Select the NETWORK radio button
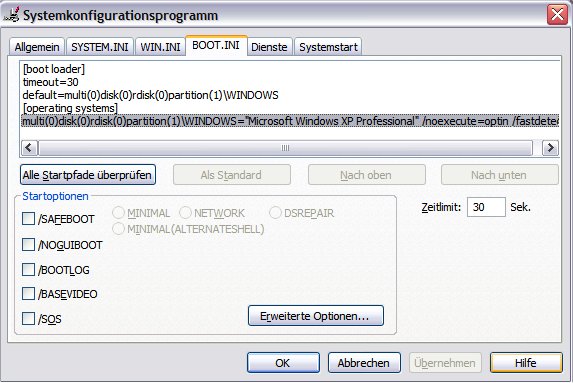The height and width of the screenshot is (383, 573). [x=185, y=213]
